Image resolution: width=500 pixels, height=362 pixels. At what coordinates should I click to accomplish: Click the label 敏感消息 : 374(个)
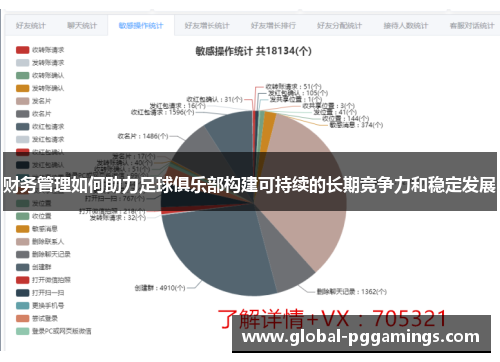356,125
